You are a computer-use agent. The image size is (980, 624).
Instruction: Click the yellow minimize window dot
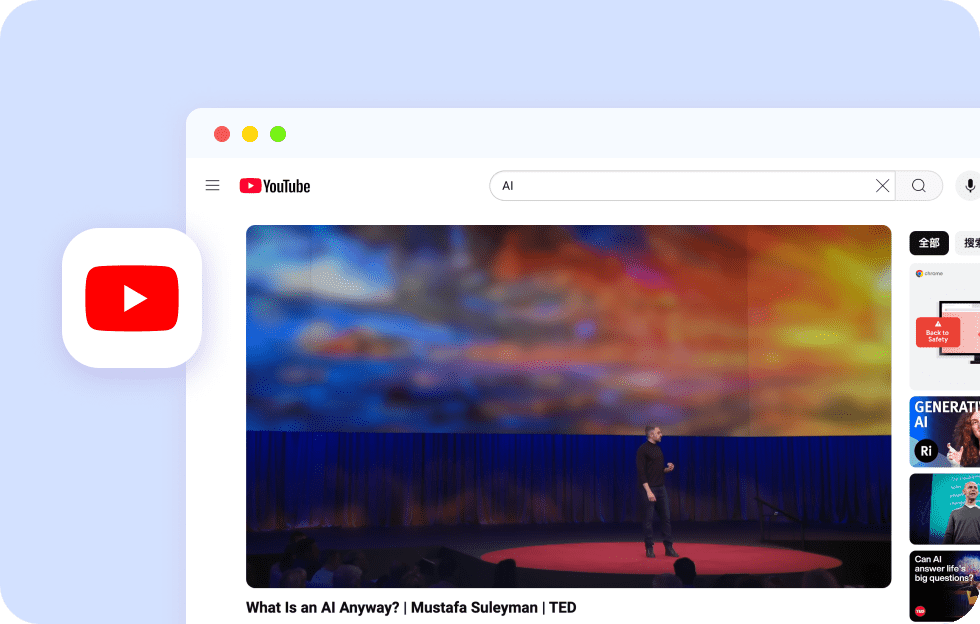tap(250, 134)
